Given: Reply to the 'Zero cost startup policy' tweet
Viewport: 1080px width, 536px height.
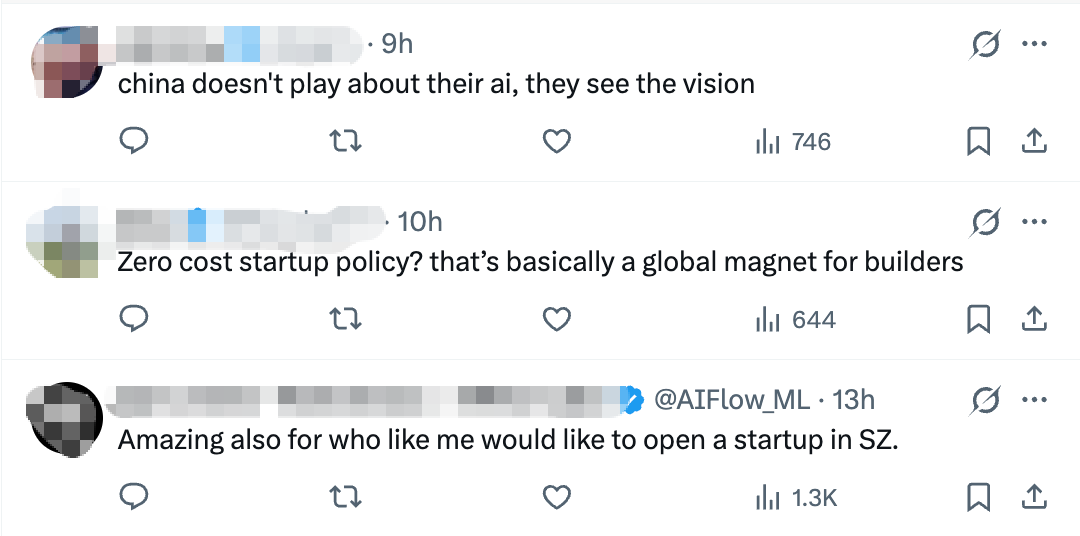Looking at the screenshot, I should (x=134, y=320).
